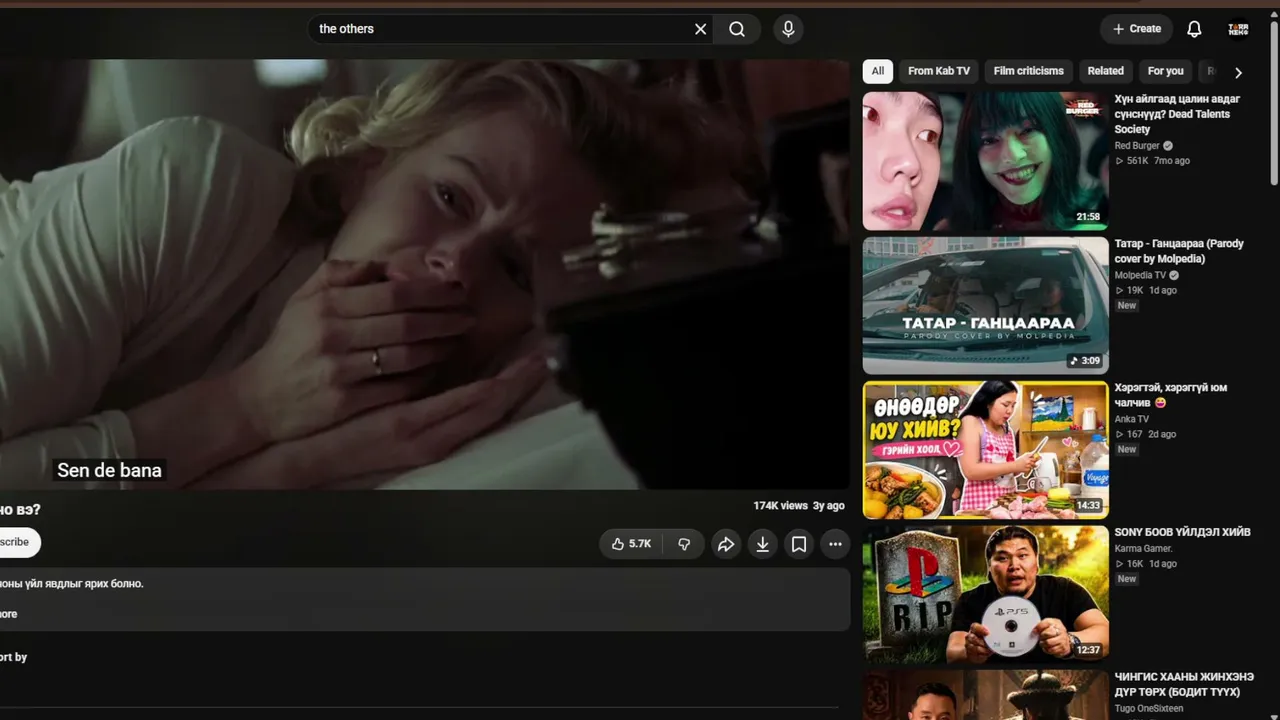
Task: Open Татар - Ганцаараа video thumbnail
Action: tap(986, 305)
